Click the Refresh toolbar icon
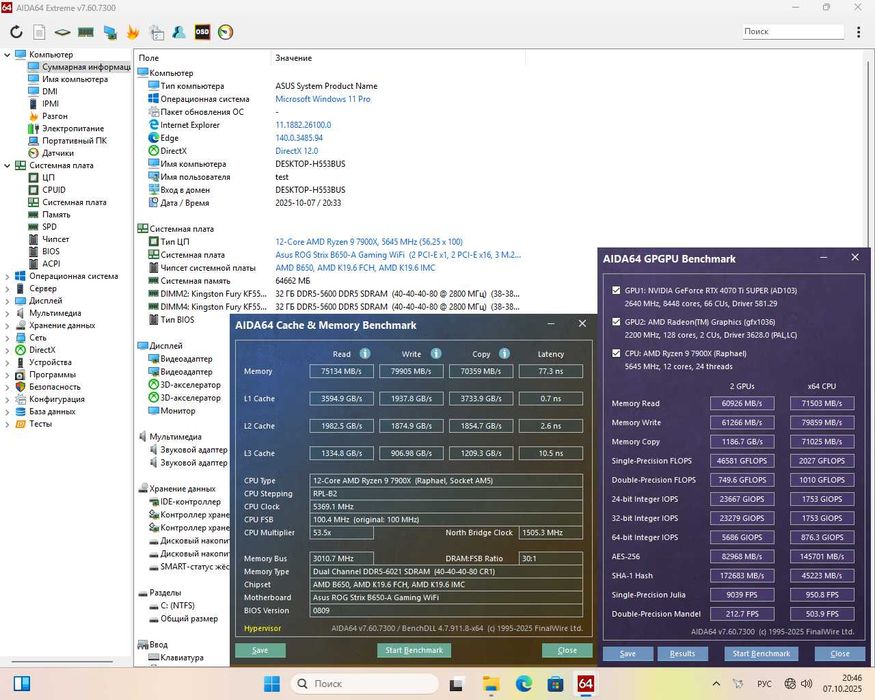The height and width of the screenshot is (700, 875). pos(16,32)
